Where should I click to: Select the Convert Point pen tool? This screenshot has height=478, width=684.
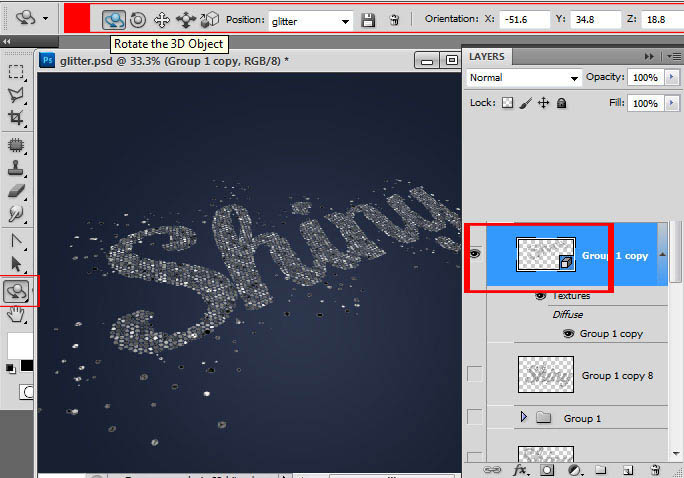click(x=16, y=241)
